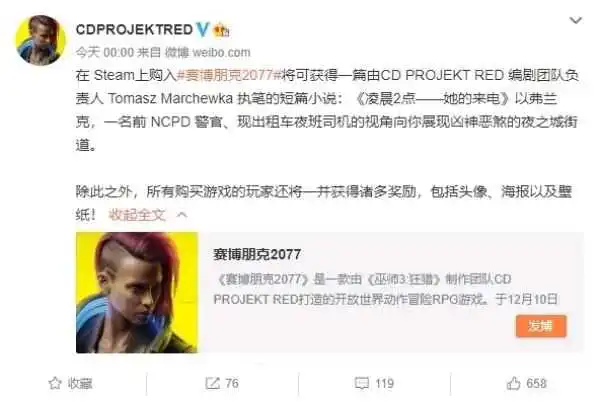Viewport: 600px width, 403px height.
Task: Click the repost count 76
Action: coord(232,383)
